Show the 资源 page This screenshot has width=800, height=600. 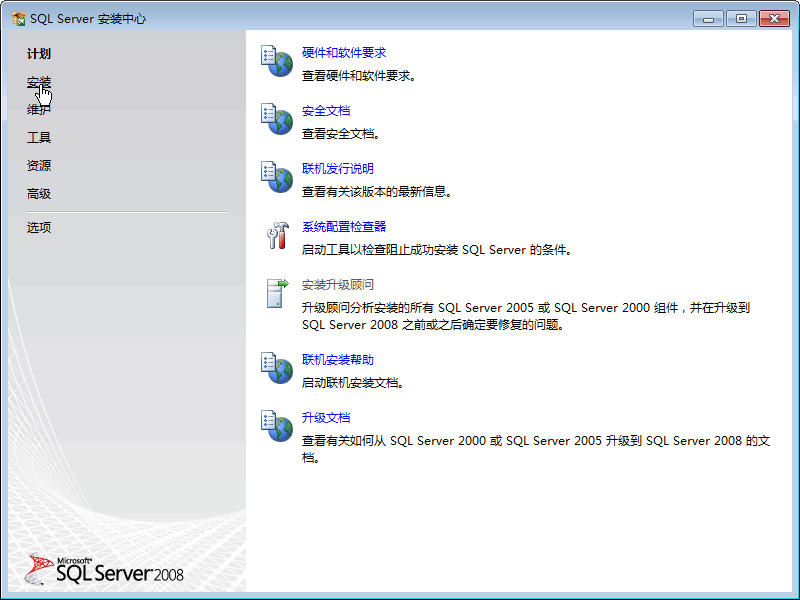39,165
